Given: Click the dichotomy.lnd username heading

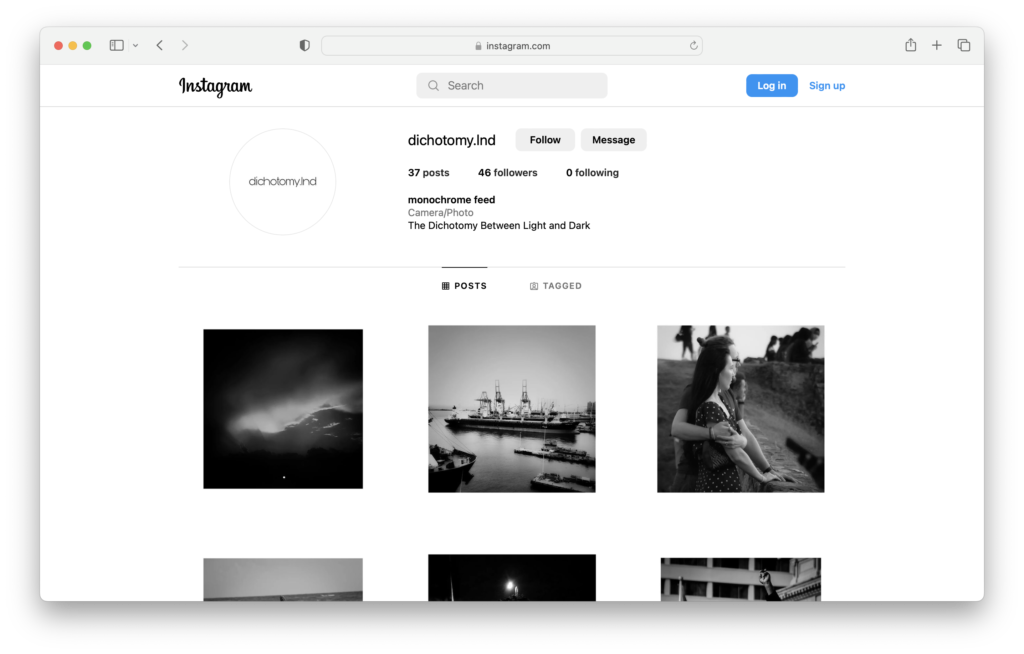Looking at the screenshot, I should point(451,140).
